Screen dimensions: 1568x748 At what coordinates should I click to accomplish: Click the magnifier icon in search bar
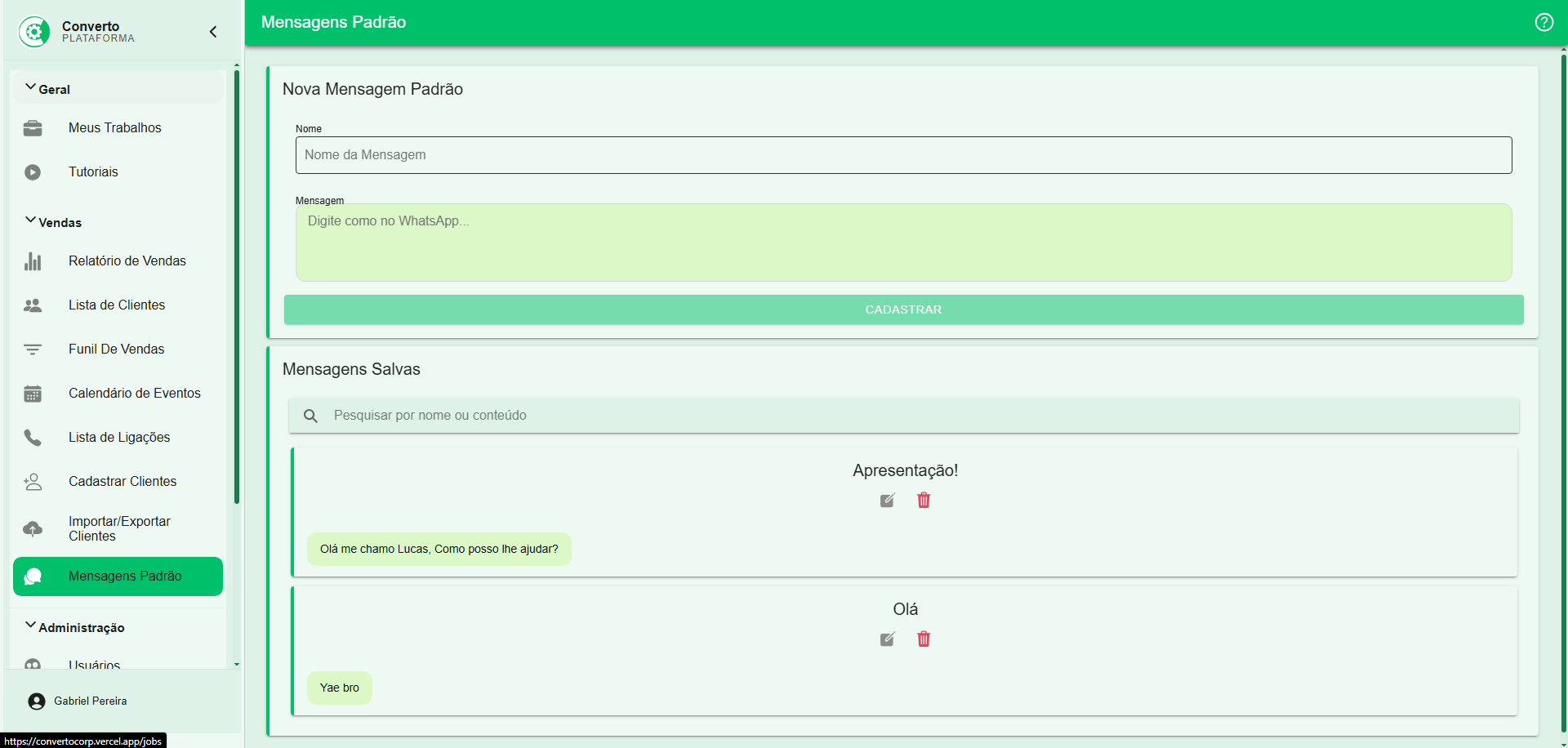pos(310,416)
